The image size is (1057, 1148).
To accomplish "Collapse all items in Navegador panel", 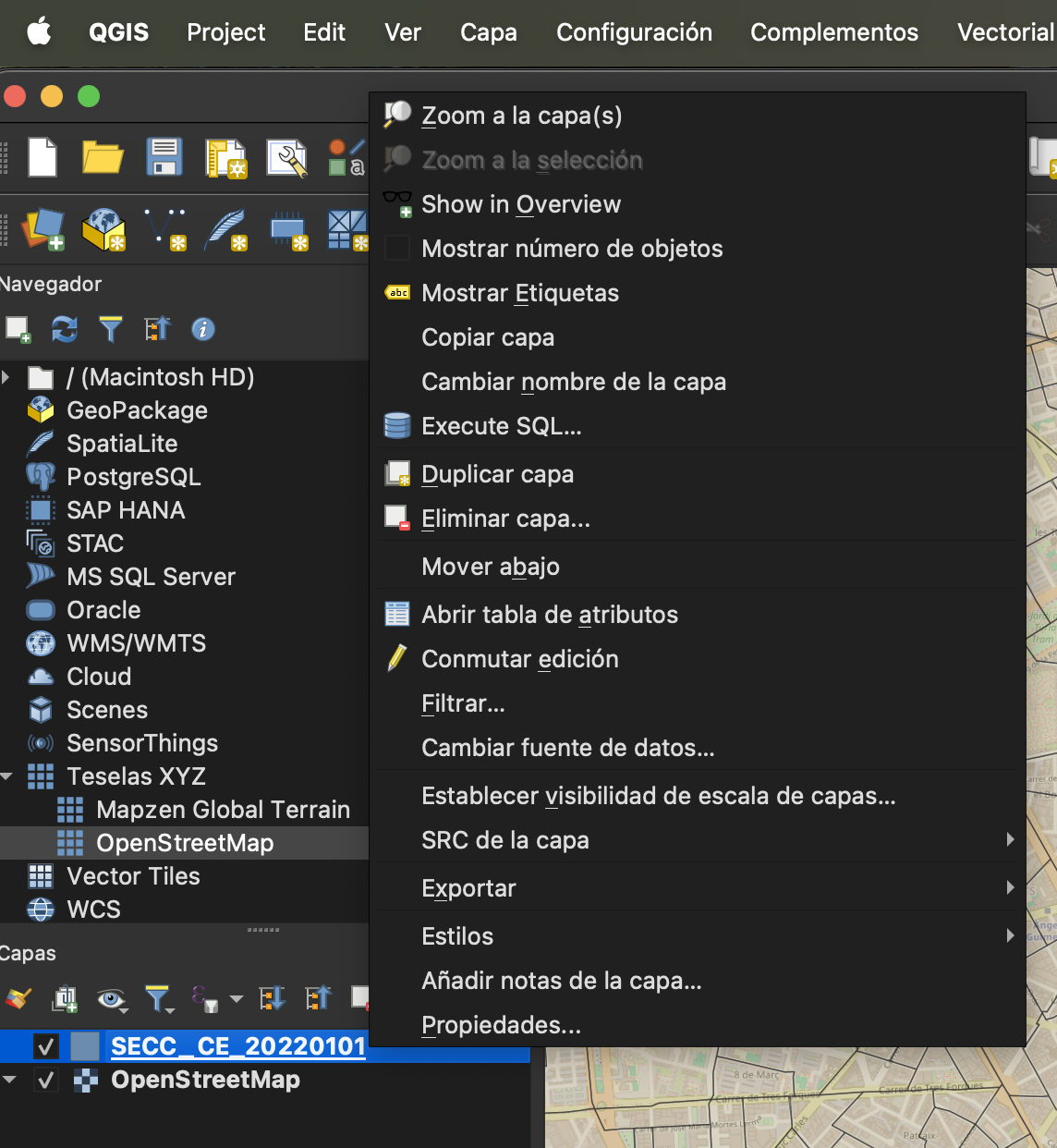I will point(157,329).
